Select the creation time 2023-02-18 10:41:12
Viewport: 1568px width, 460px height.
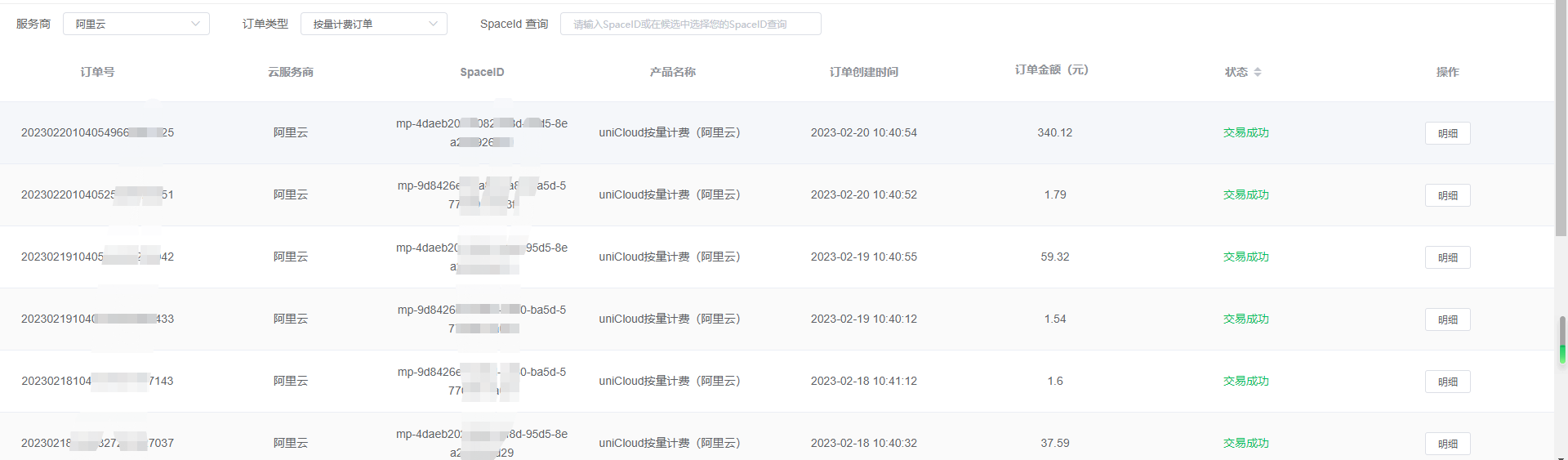point(864,381)
